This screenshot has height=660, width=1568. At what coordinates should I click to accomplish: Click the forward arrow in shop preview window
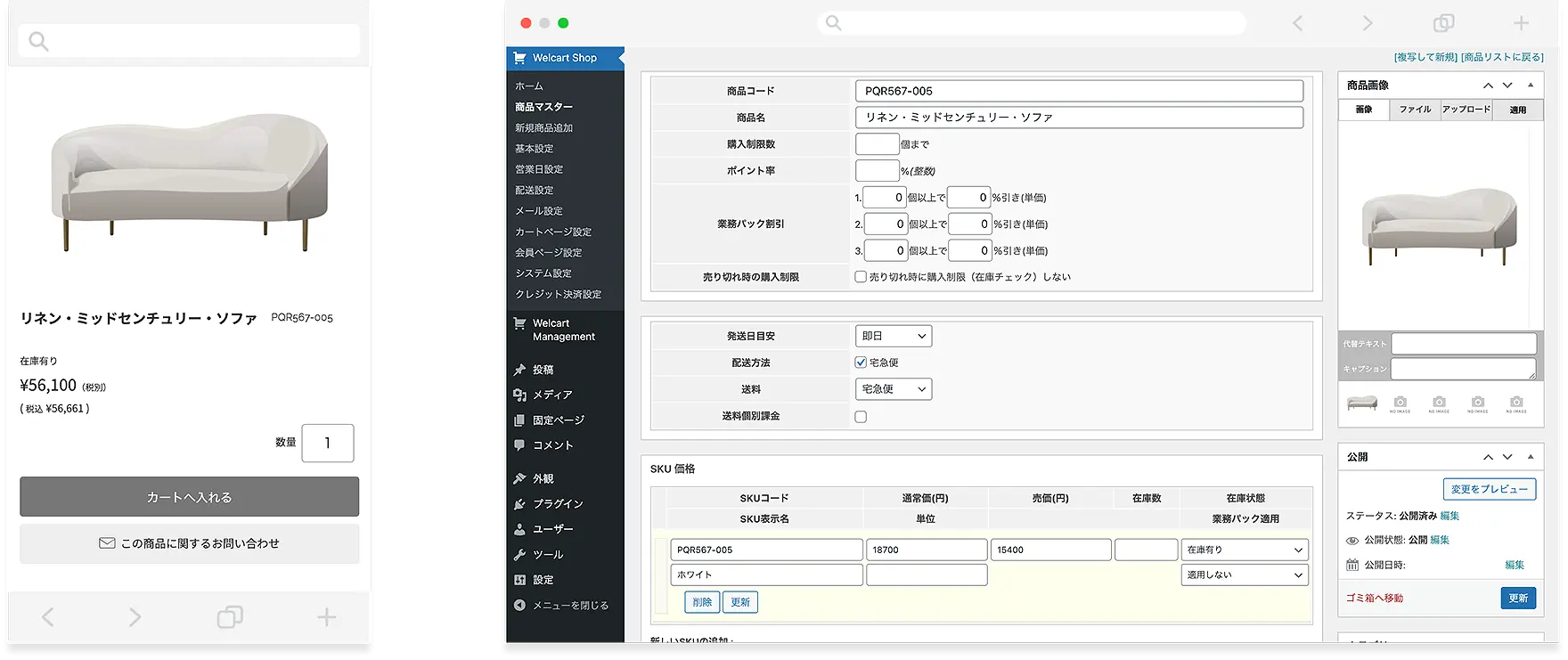click(x=135, y=616)
